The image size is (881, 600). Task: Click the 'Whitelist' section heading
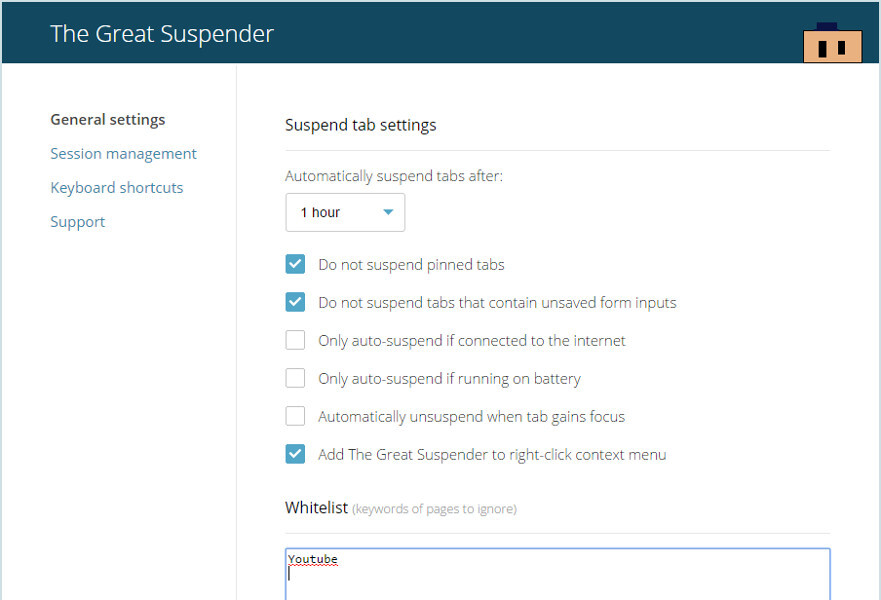click(316, 507)
